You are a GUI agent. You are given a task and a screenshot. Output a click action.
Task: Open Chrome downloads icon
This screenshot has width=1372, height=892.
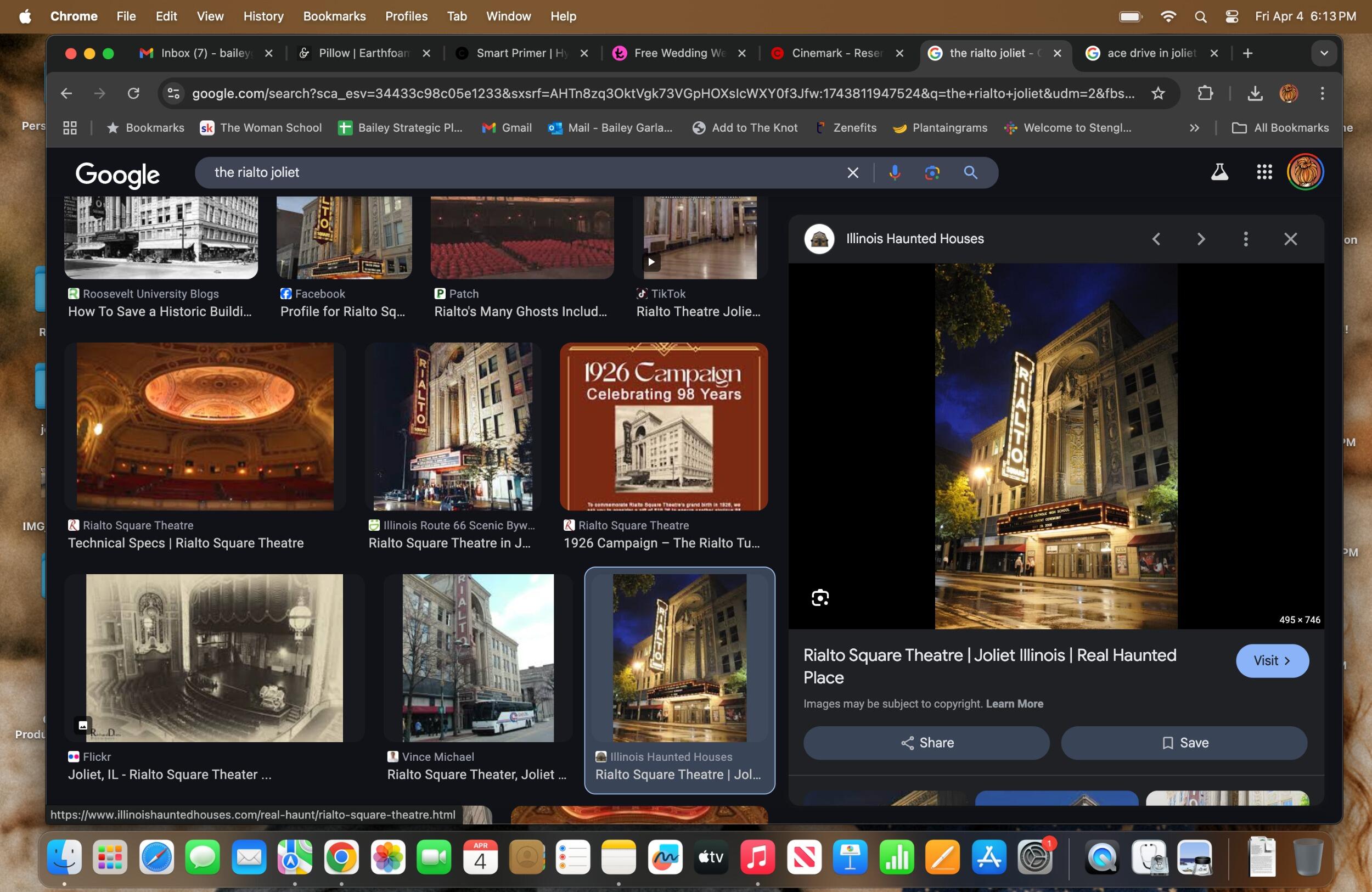(x=1255, y=93)
